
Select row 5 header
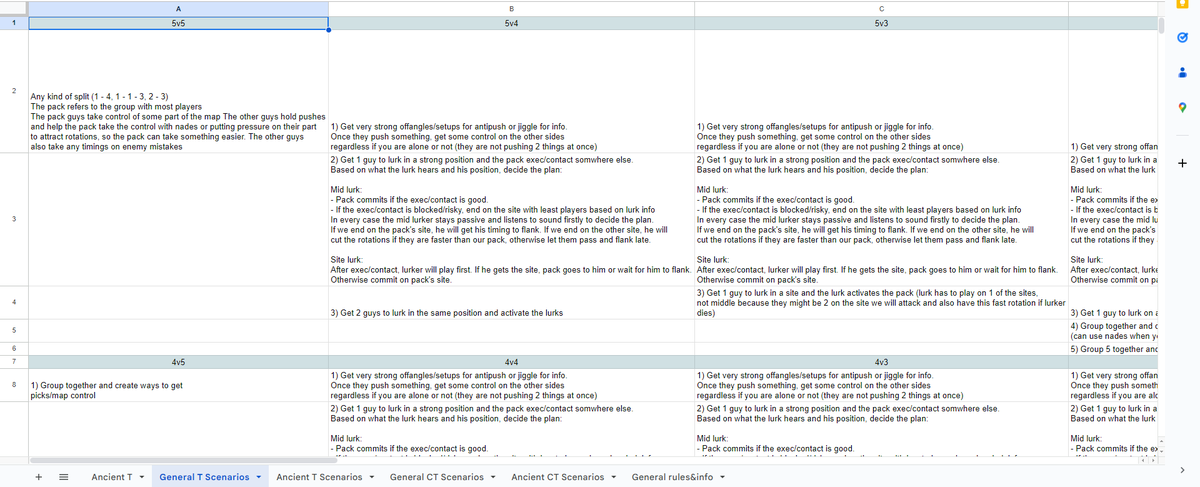click(x=14, y=330)
